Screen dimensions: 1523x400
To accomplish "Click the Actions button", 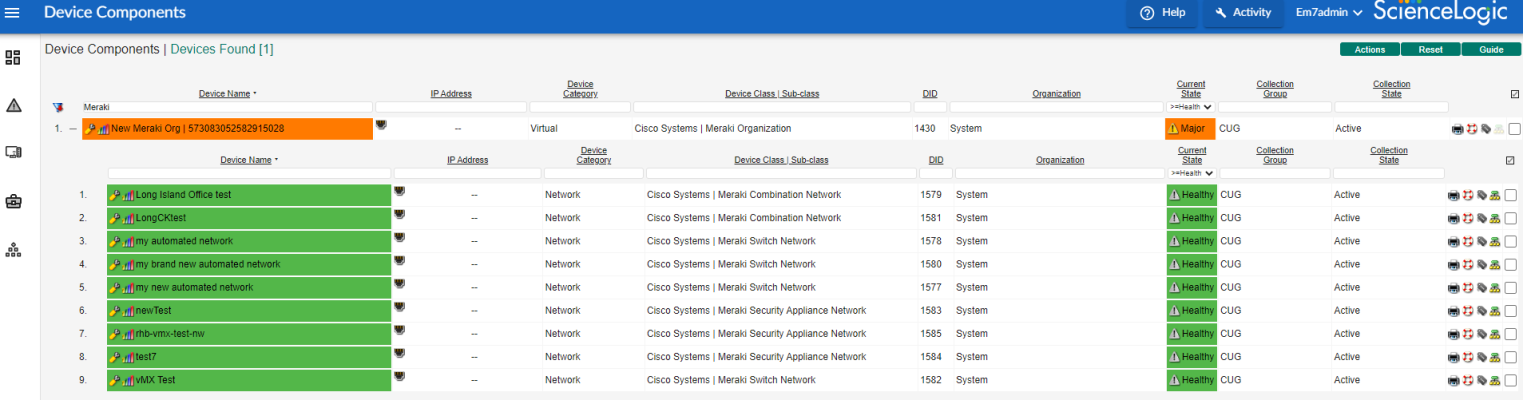I will [1369, 49].
